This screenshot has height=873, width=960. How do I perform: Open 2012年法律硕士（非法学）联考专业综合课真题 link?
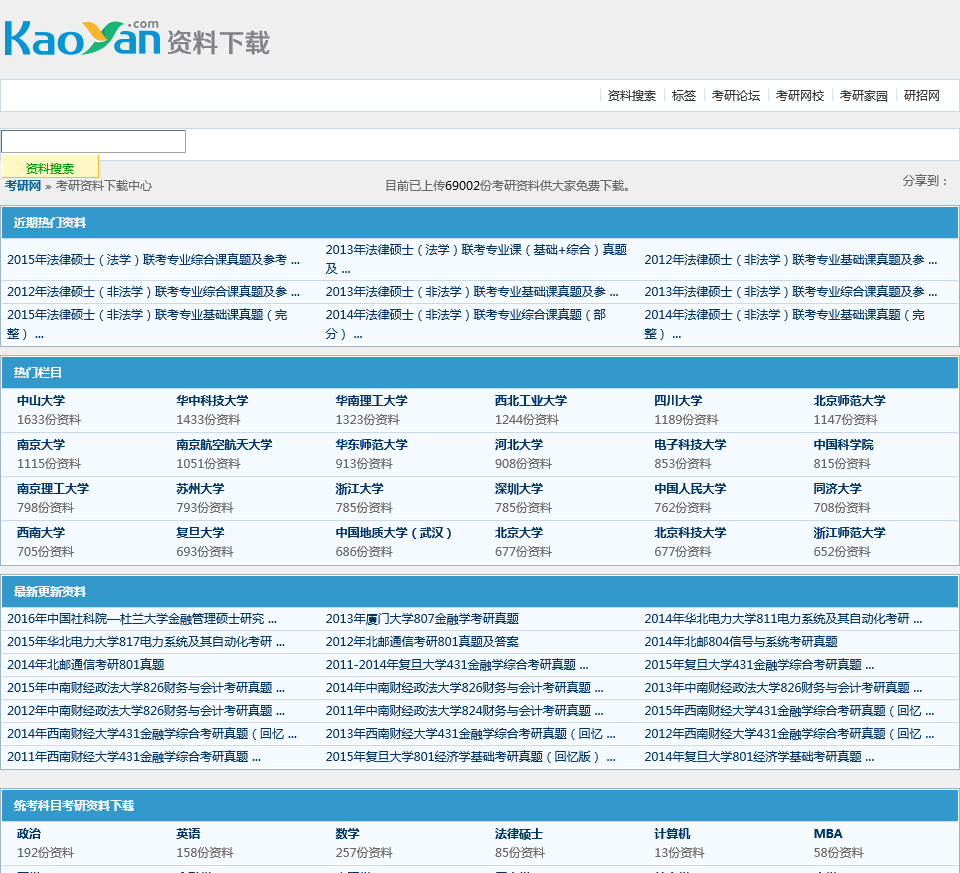(153, 291)
